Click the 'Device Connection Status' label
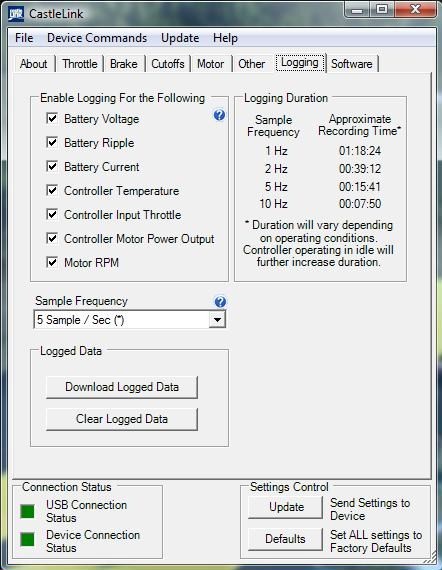 coord(93,541)
